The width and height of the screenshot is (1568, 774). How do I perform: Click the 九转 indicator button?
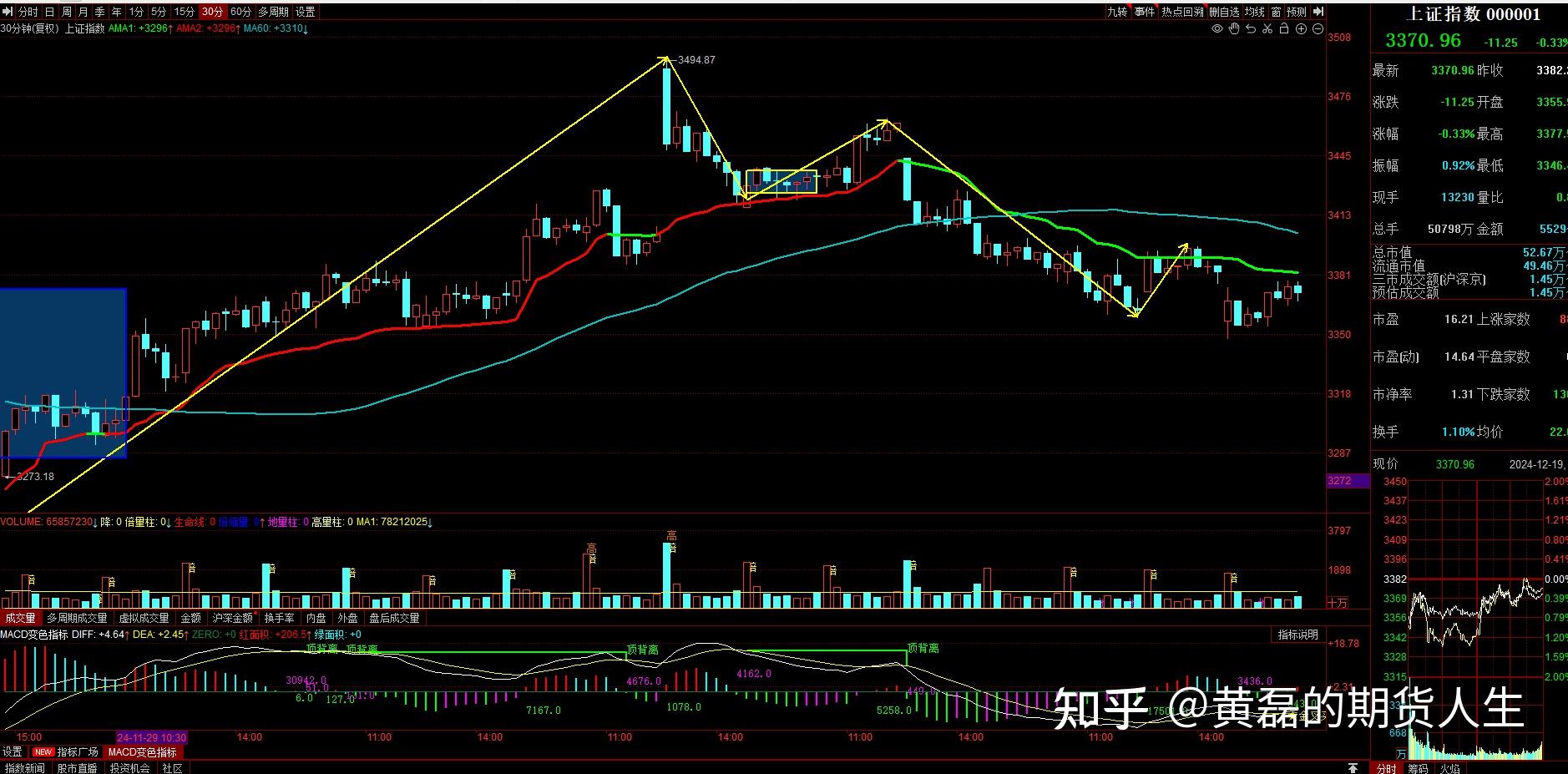(x=1117, y=12)
